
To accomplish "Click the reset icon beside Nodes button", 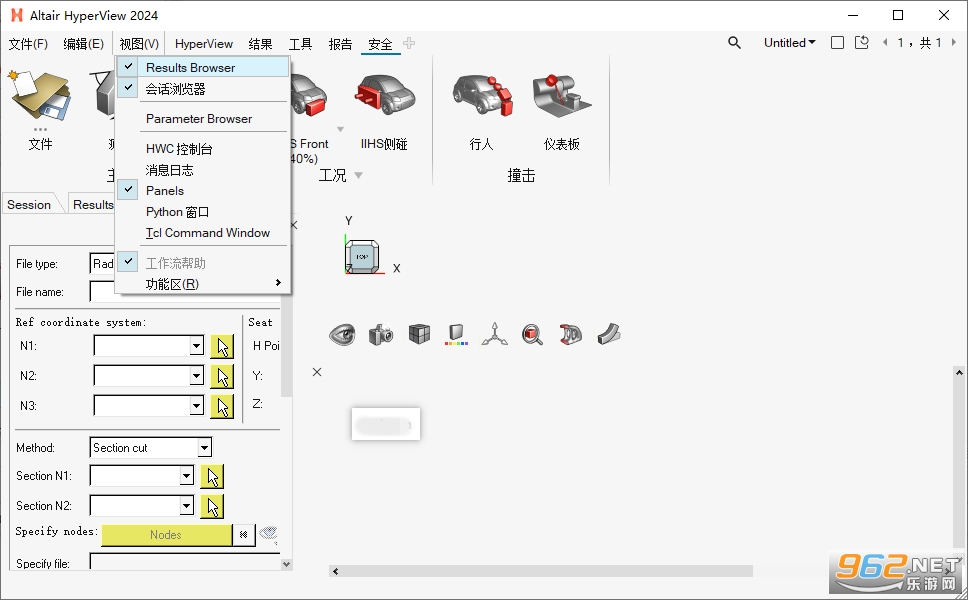I will [244, 535].
